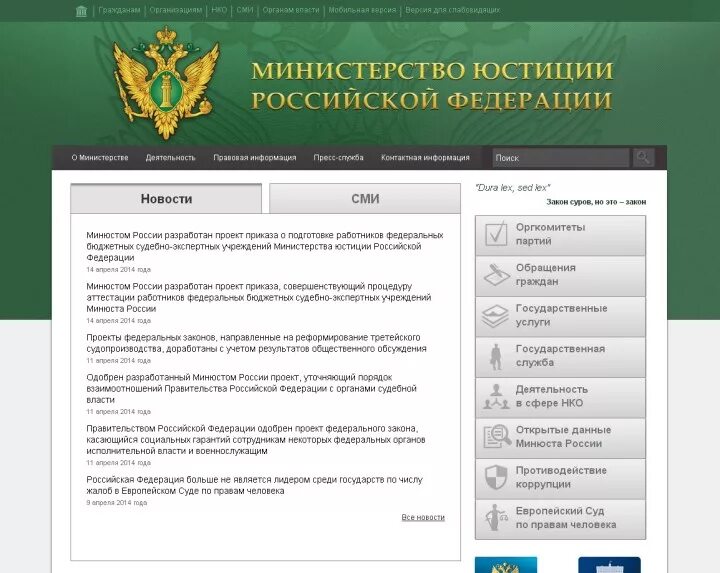Click the people network icon for НКО
Screen dimensions: 720x573
pos(496,397)
